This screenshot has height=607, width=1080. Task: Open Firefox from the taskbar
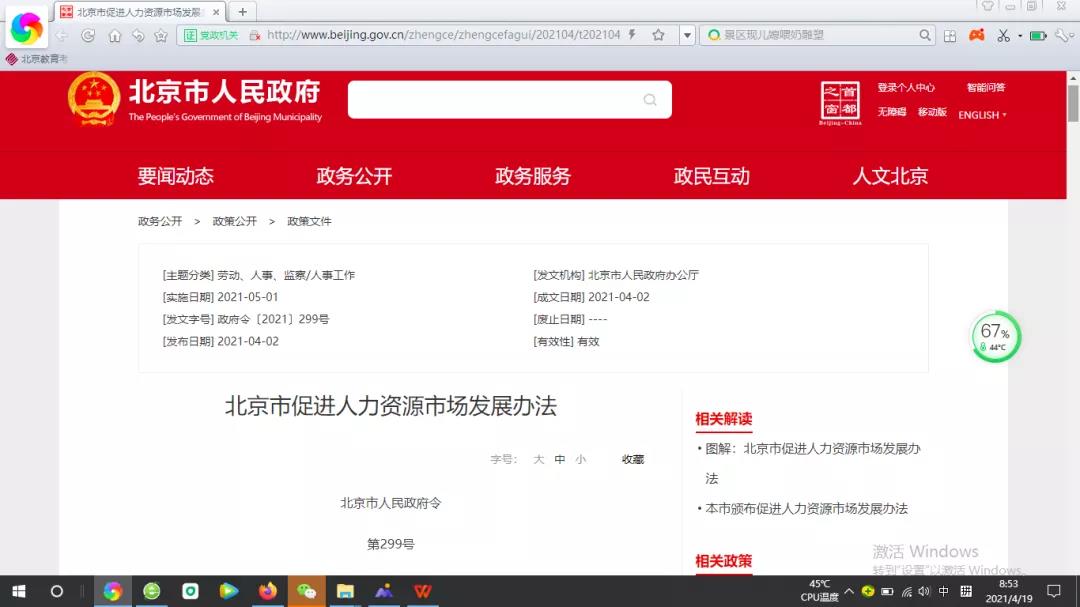[x=267, y=591]
